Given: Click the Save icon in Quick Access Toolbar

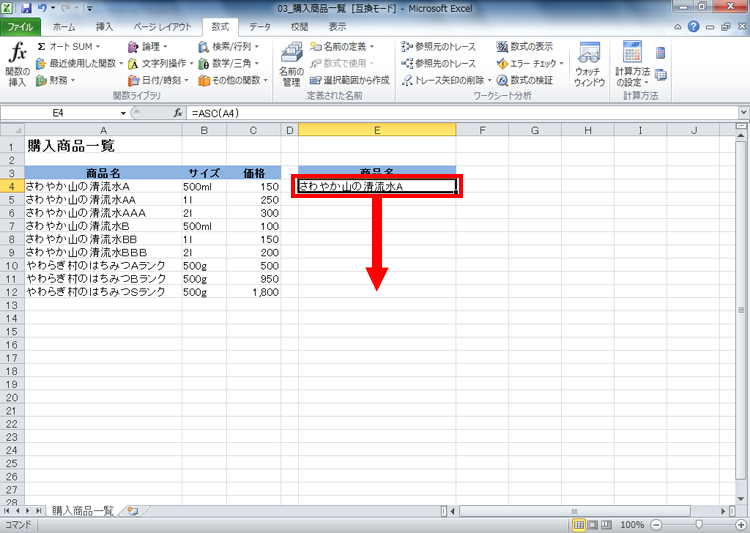Looking at the screenshot, I should (x=26, y=8).
